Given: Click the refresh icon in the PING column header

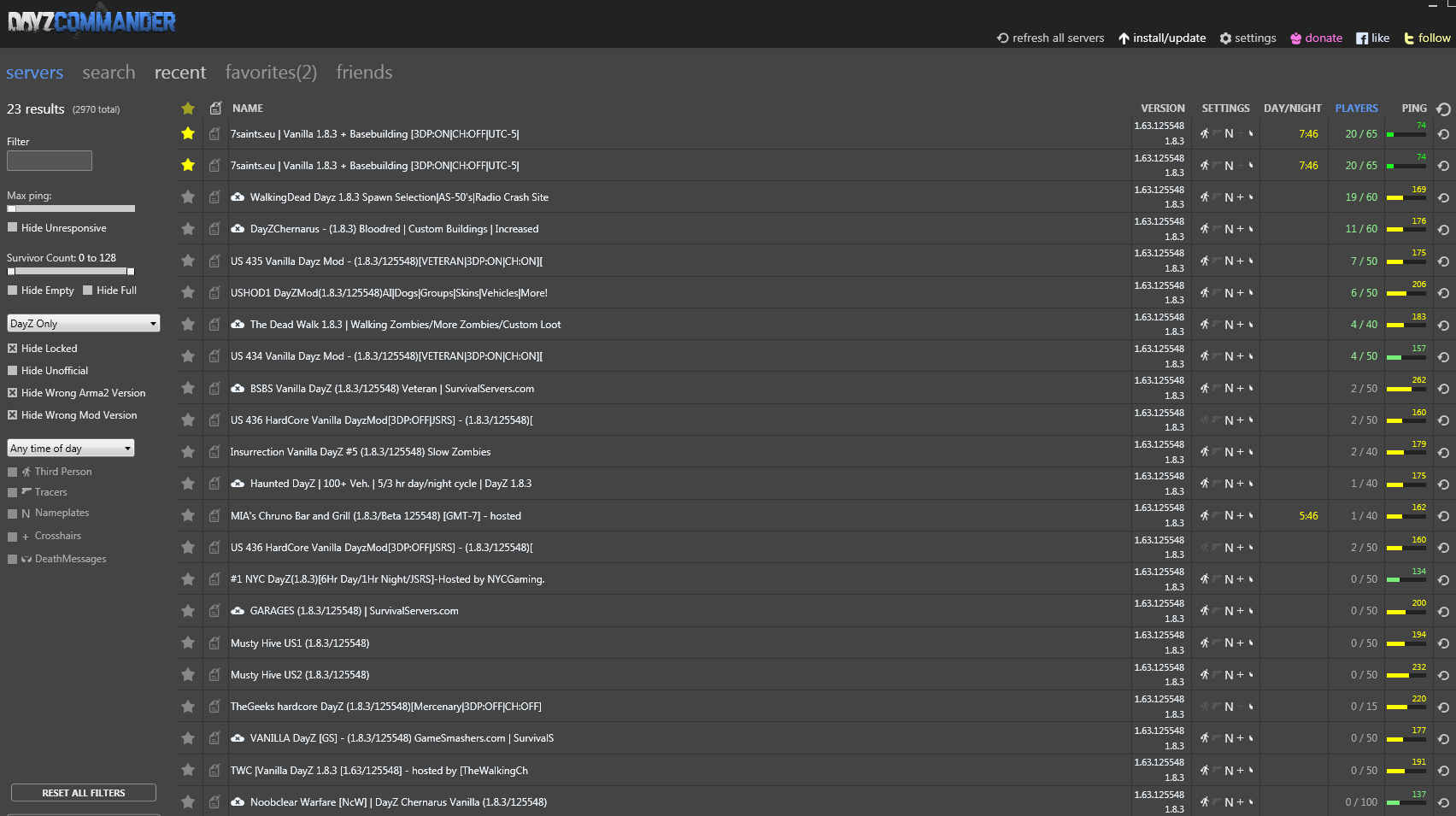Looking at the screenshot, I should [1443, 109].
